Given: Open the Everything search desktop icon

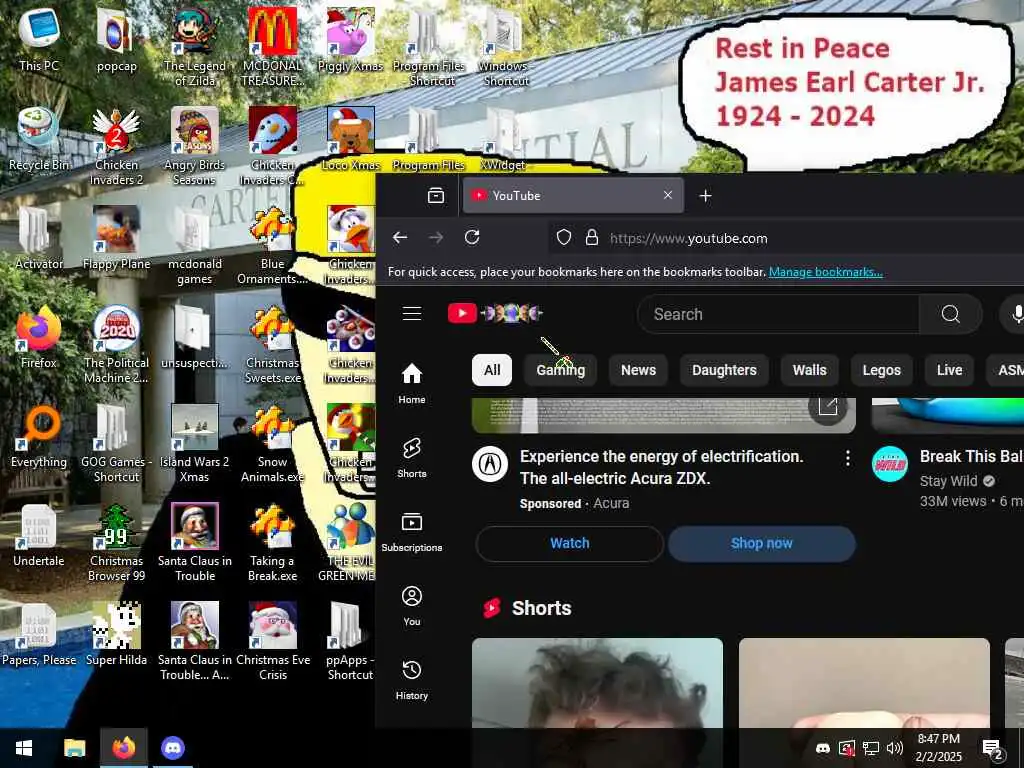Looking at the screenshot, I should click(x=39, y=436).
